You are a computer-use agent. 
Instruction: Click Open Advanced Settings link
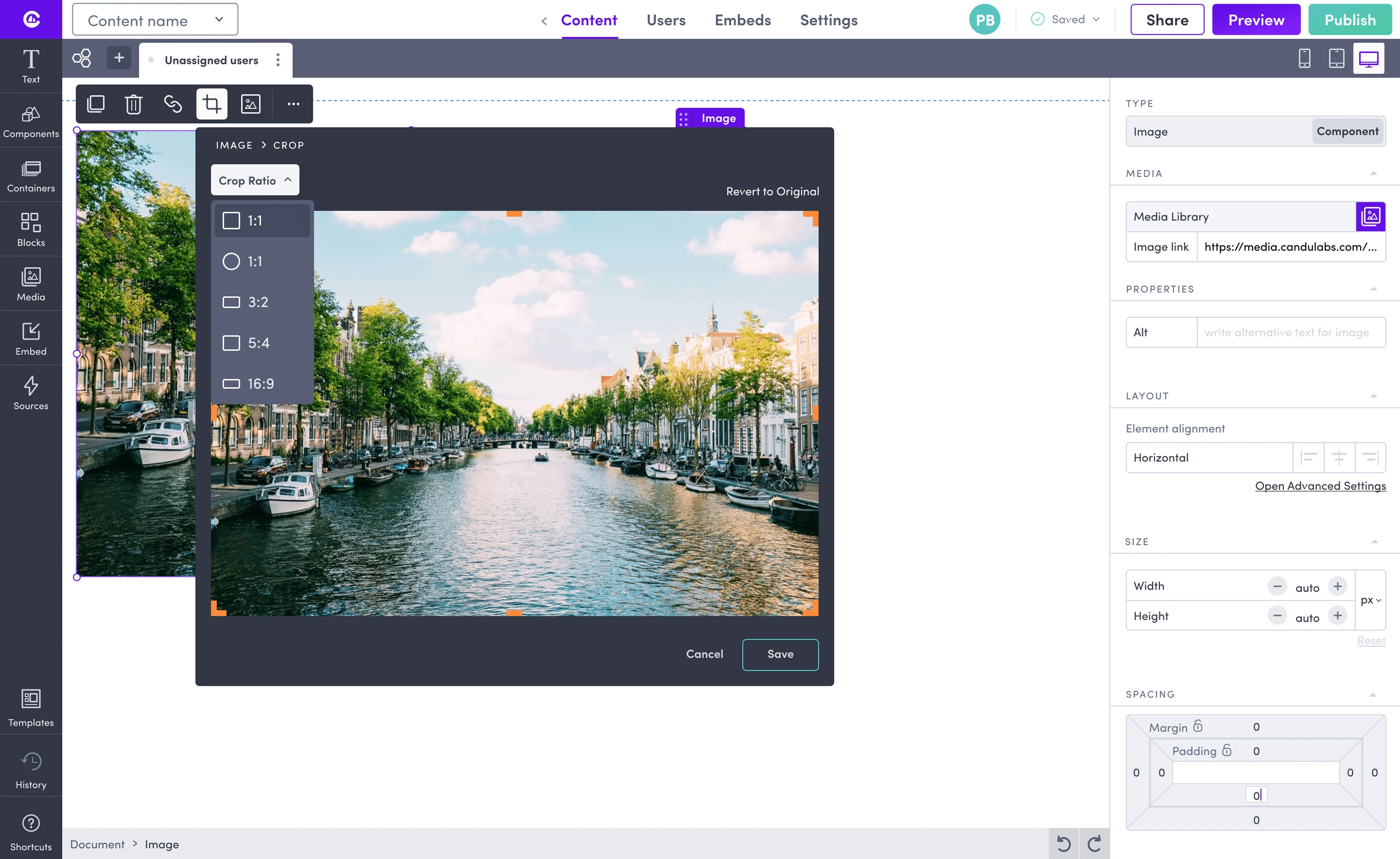click(x=1320, y=486)
